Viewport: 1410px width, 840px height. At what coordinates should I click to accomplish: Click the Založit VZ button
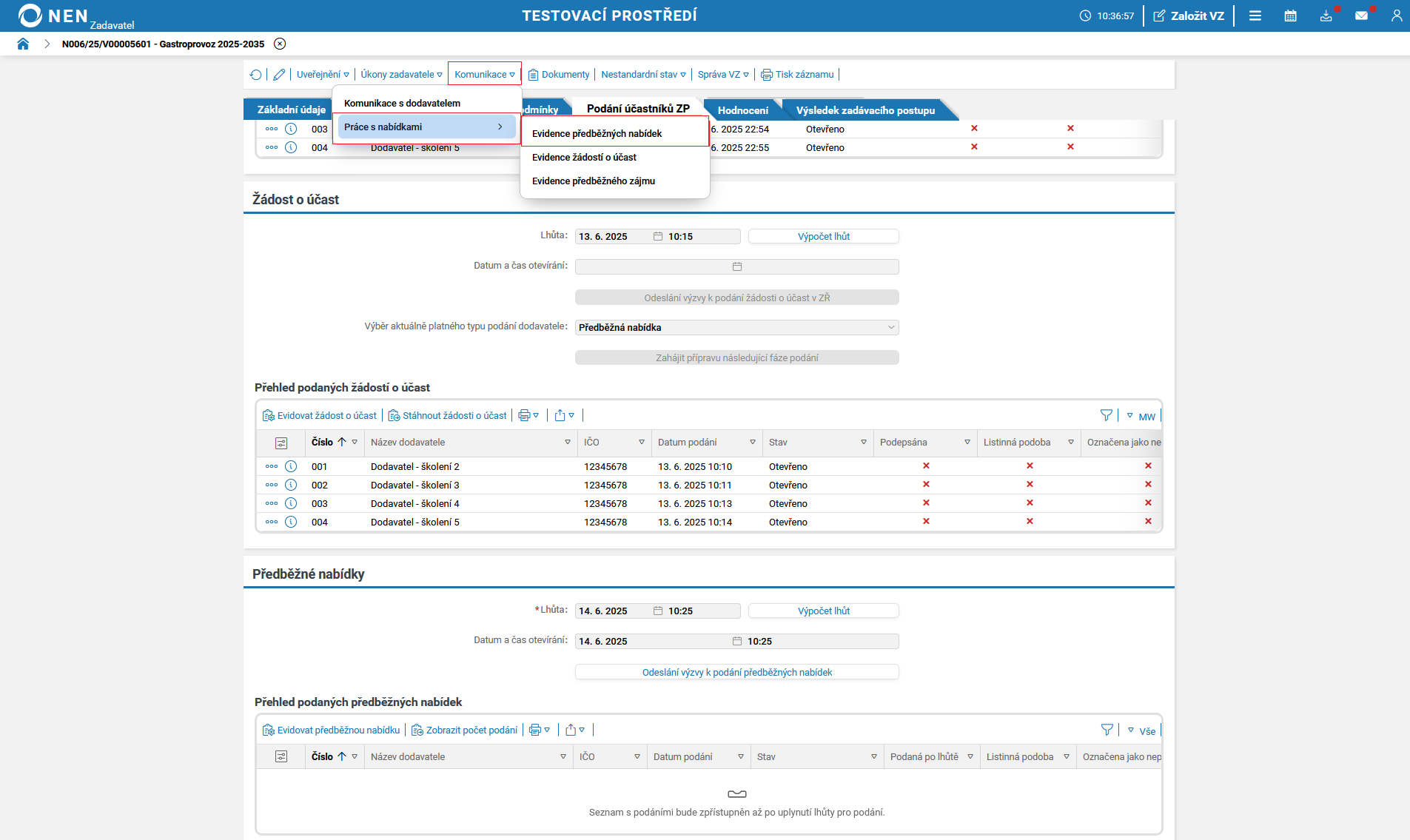point(1189,16)
